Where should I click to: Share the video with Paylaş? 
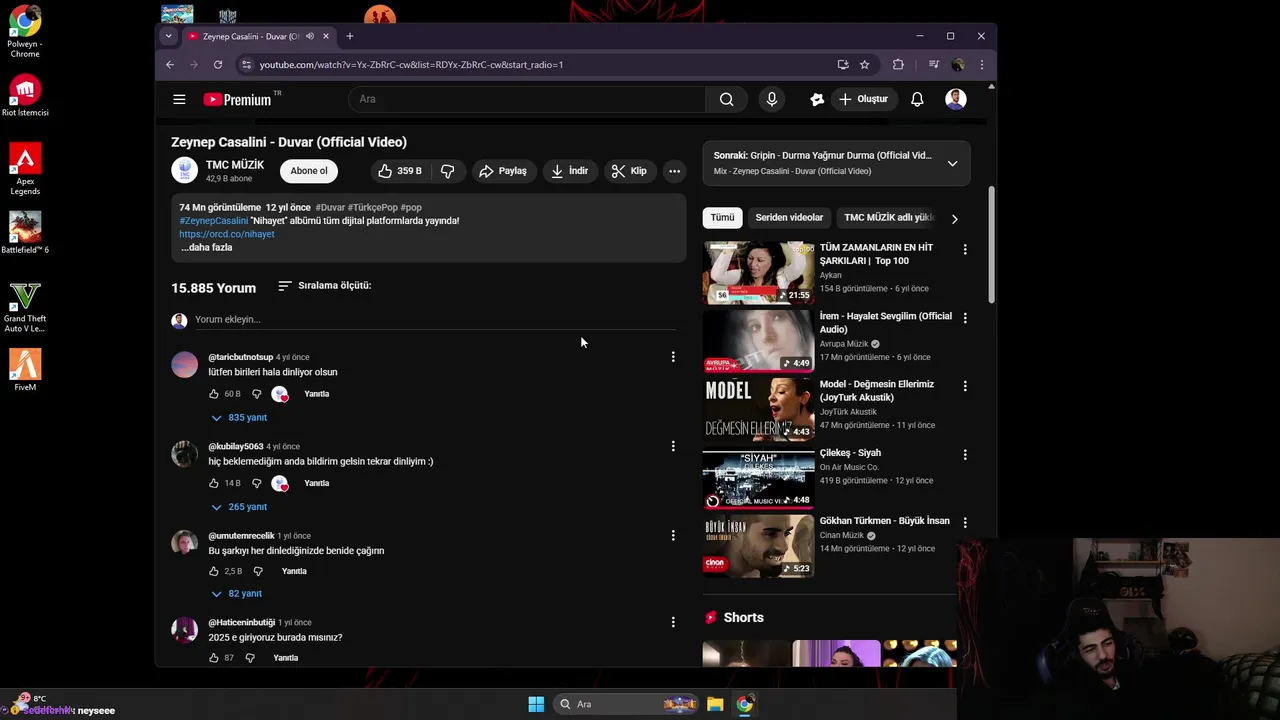pyautogui.click(x=503, y=171)
